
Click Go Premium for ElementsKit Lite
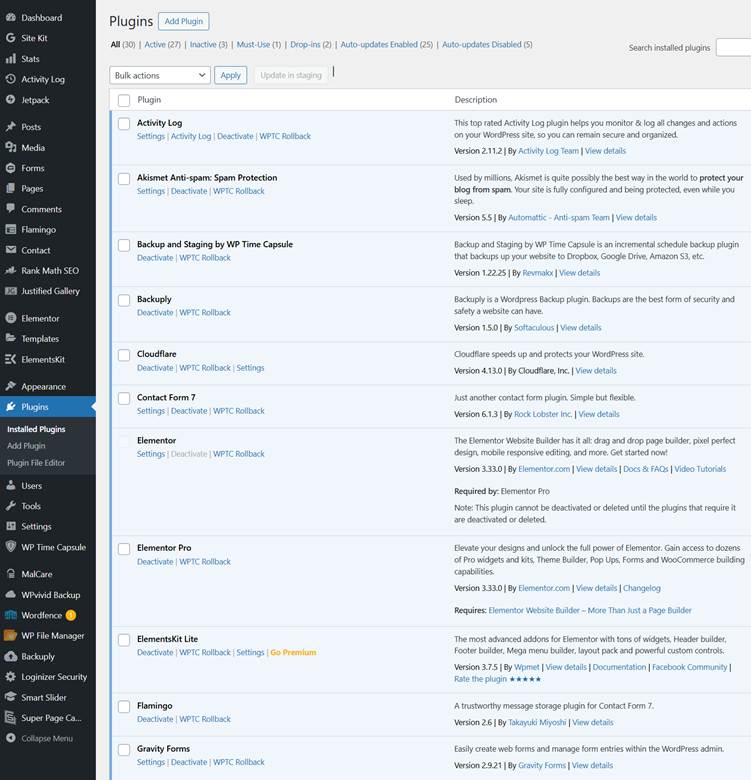pyautogui.click(x=292, y=653)
